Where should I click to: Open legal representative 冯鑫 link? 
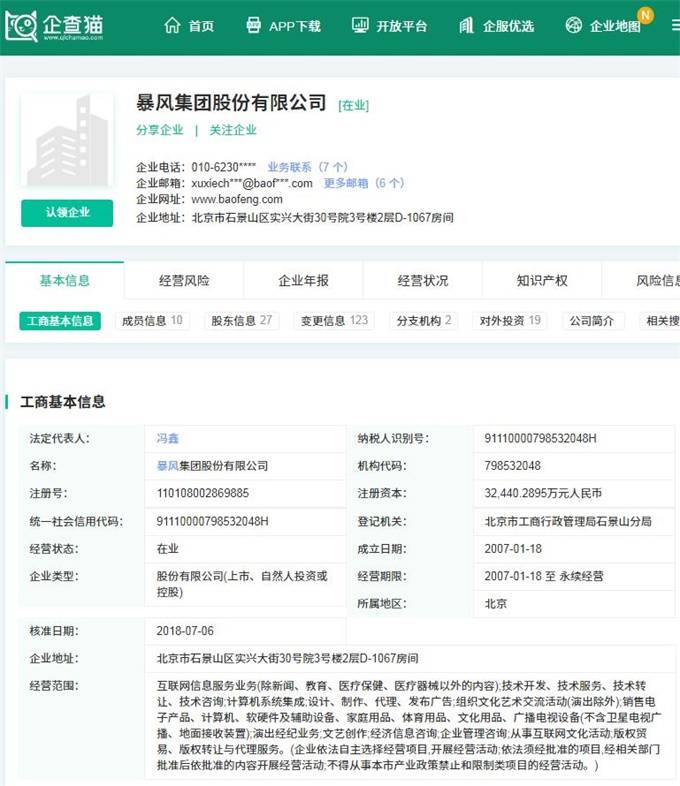tap(167, 438)
